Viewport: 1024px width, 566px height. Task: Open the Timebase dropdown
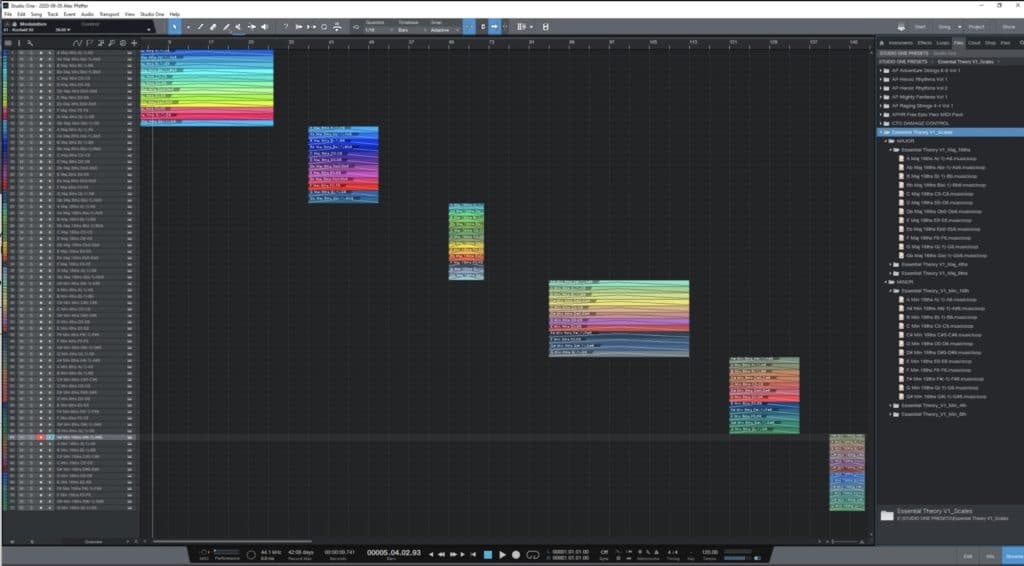(411, 30)
